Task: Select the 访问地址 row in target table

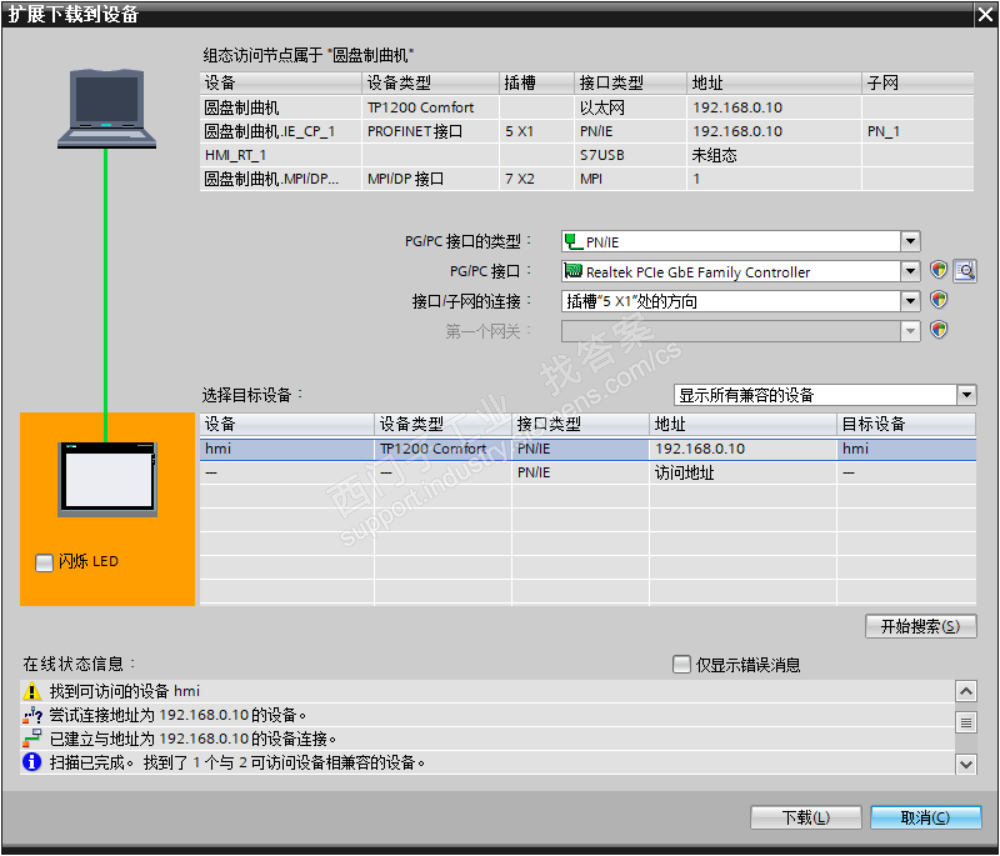Action: click(x=587, y=473)
